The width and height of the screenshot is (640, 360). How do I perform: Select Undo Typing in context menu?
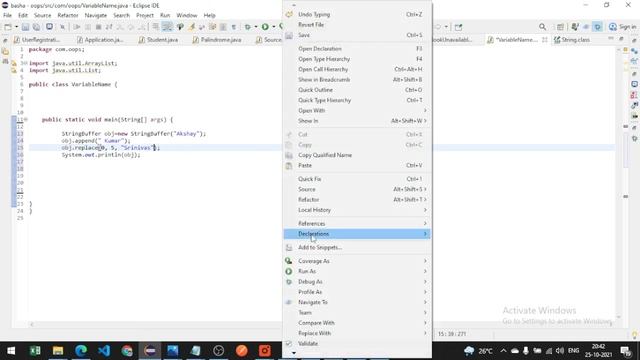[x=357, y=14]
